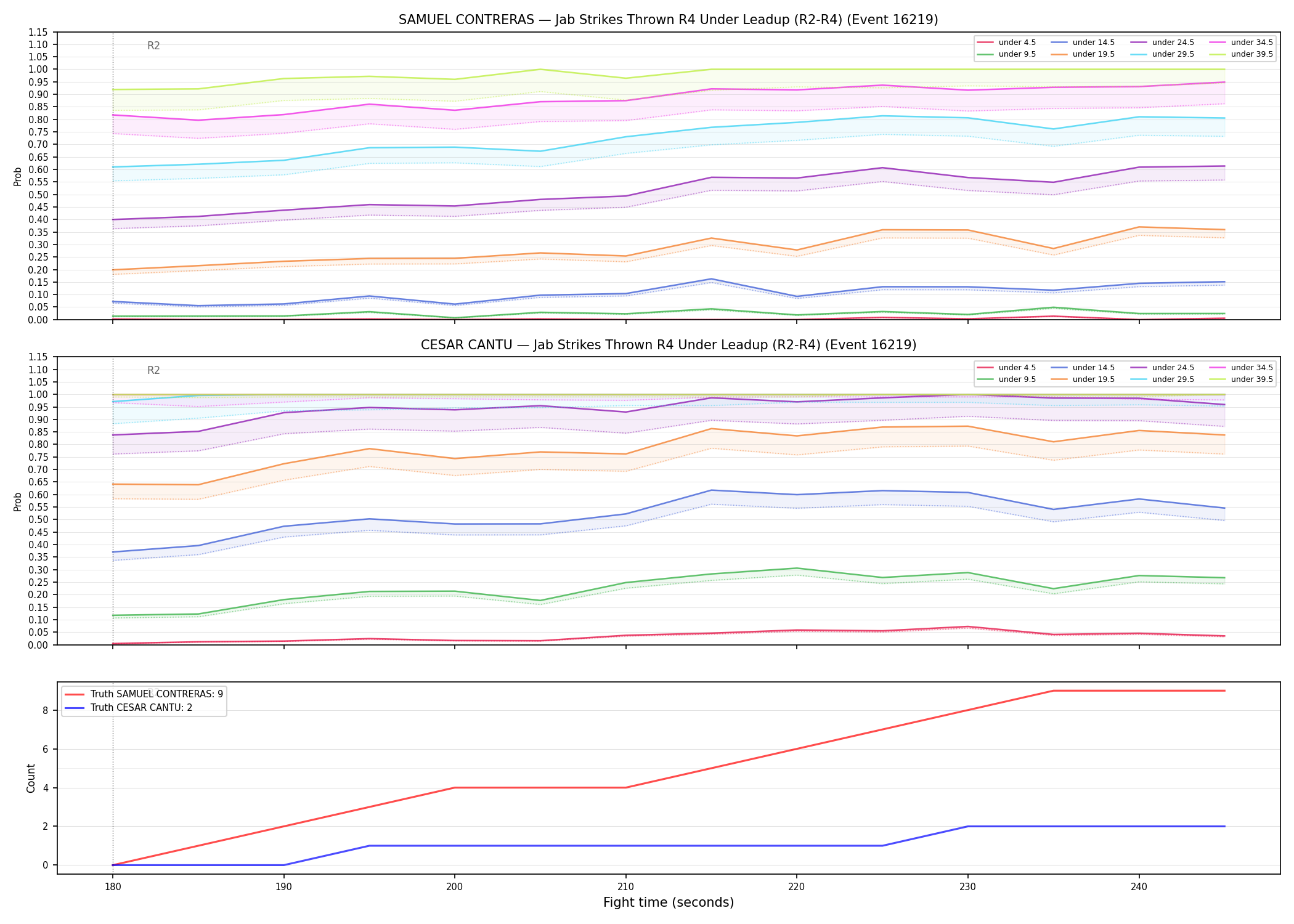
Task: Click the 200 tick on the time axis
Action: coord(455,887)
